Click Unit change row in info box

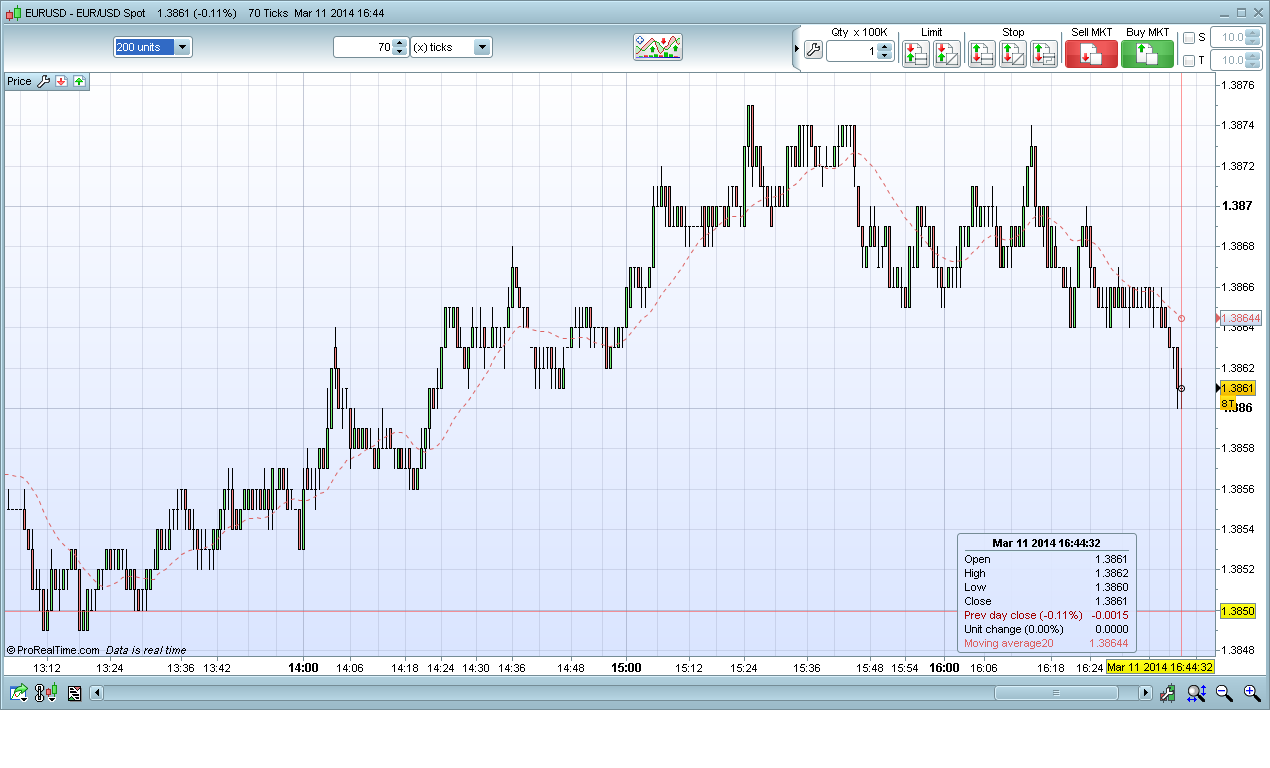coord(1046,629)
